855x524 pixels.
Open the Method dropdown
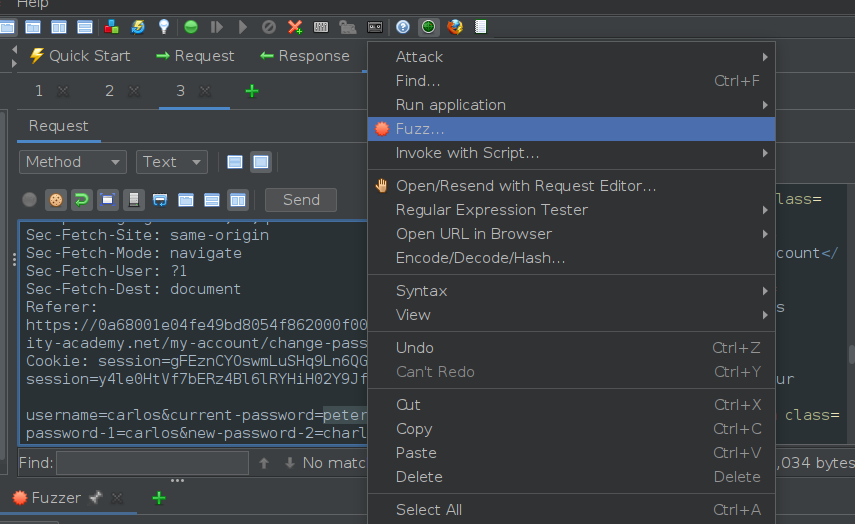[x=73, y=162]
